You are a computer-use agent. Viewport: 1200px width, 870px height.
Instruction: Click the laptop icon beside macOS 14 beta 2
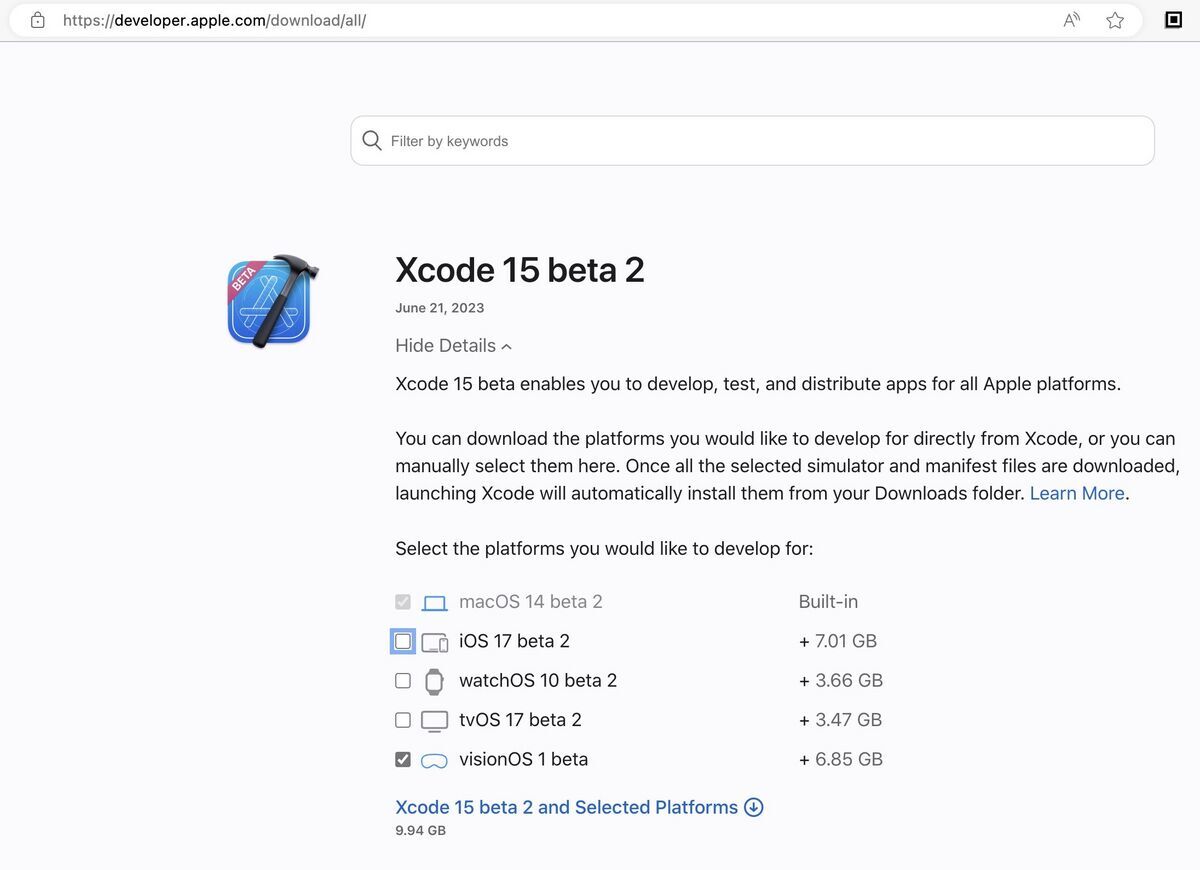pos(434,601)
